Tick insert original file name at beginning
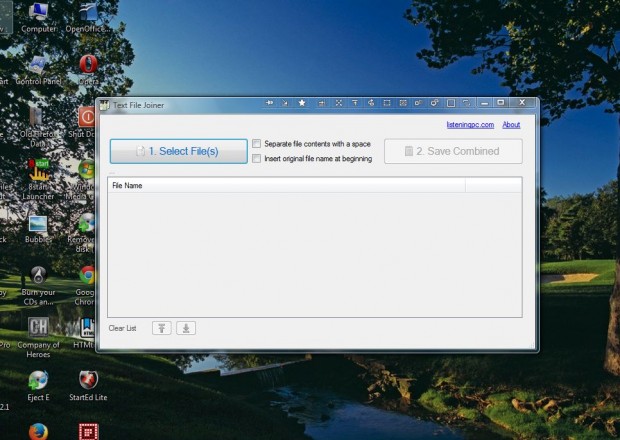 click(257, 158)
